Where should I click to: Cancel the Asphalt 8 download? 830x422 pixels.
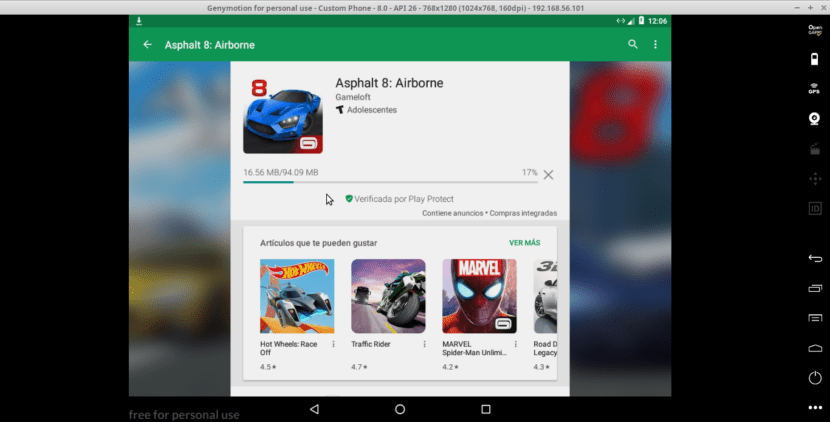(x=548, y=175)
